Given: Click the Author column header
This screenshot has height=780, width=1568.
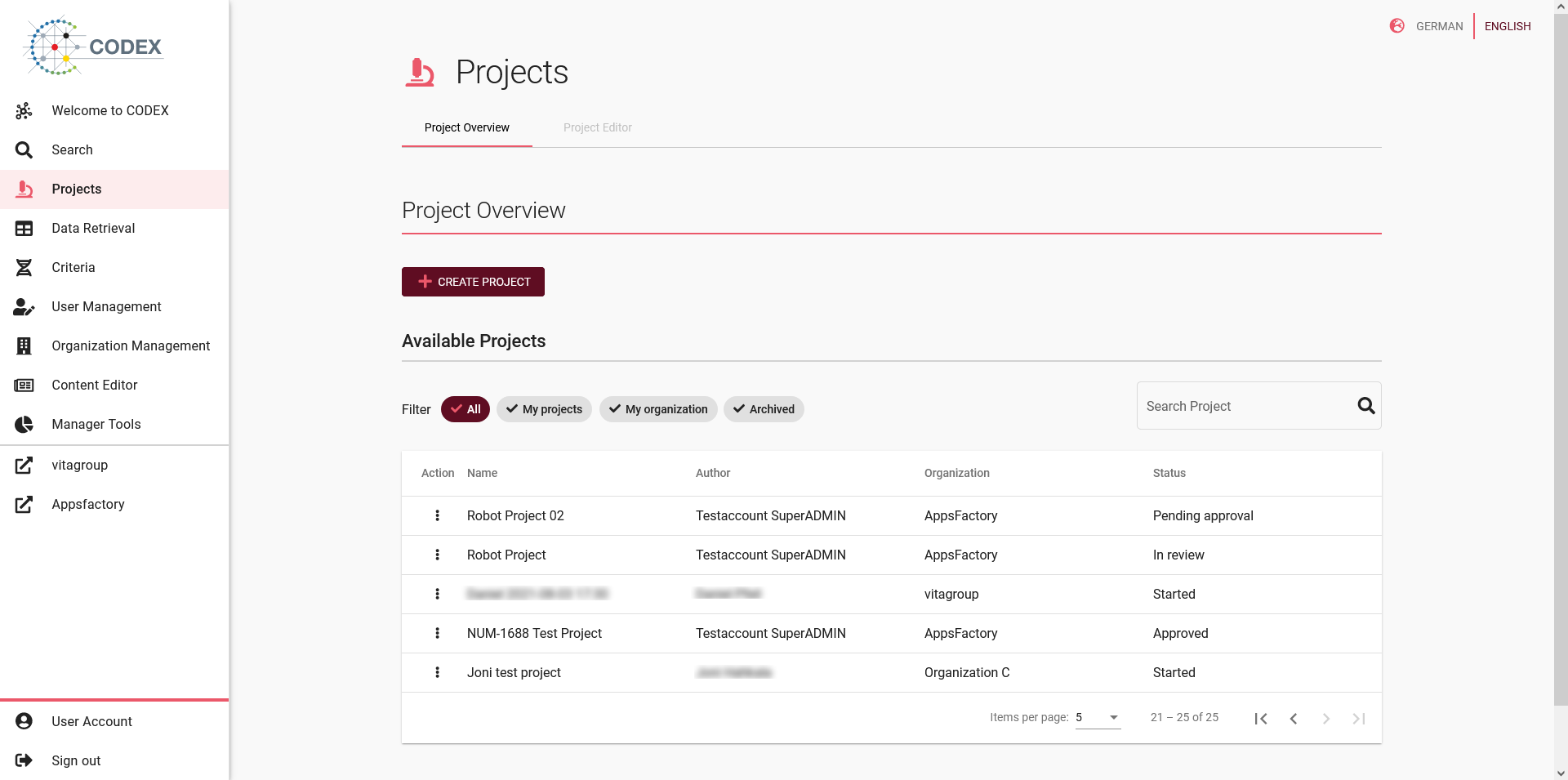Looking at the screenshot, I should [713, 473].
